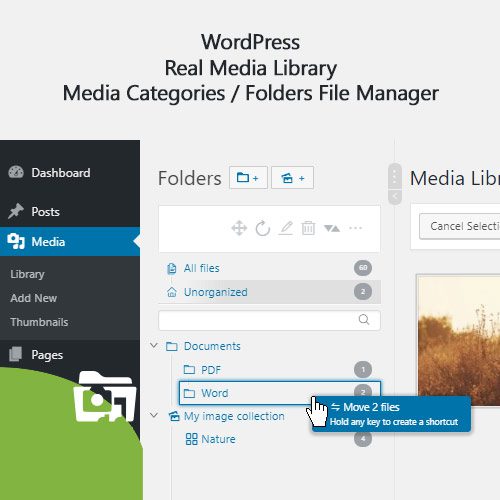Click the All files count badge 60
This screenshot has width=500, height=500.
point(363,268)
